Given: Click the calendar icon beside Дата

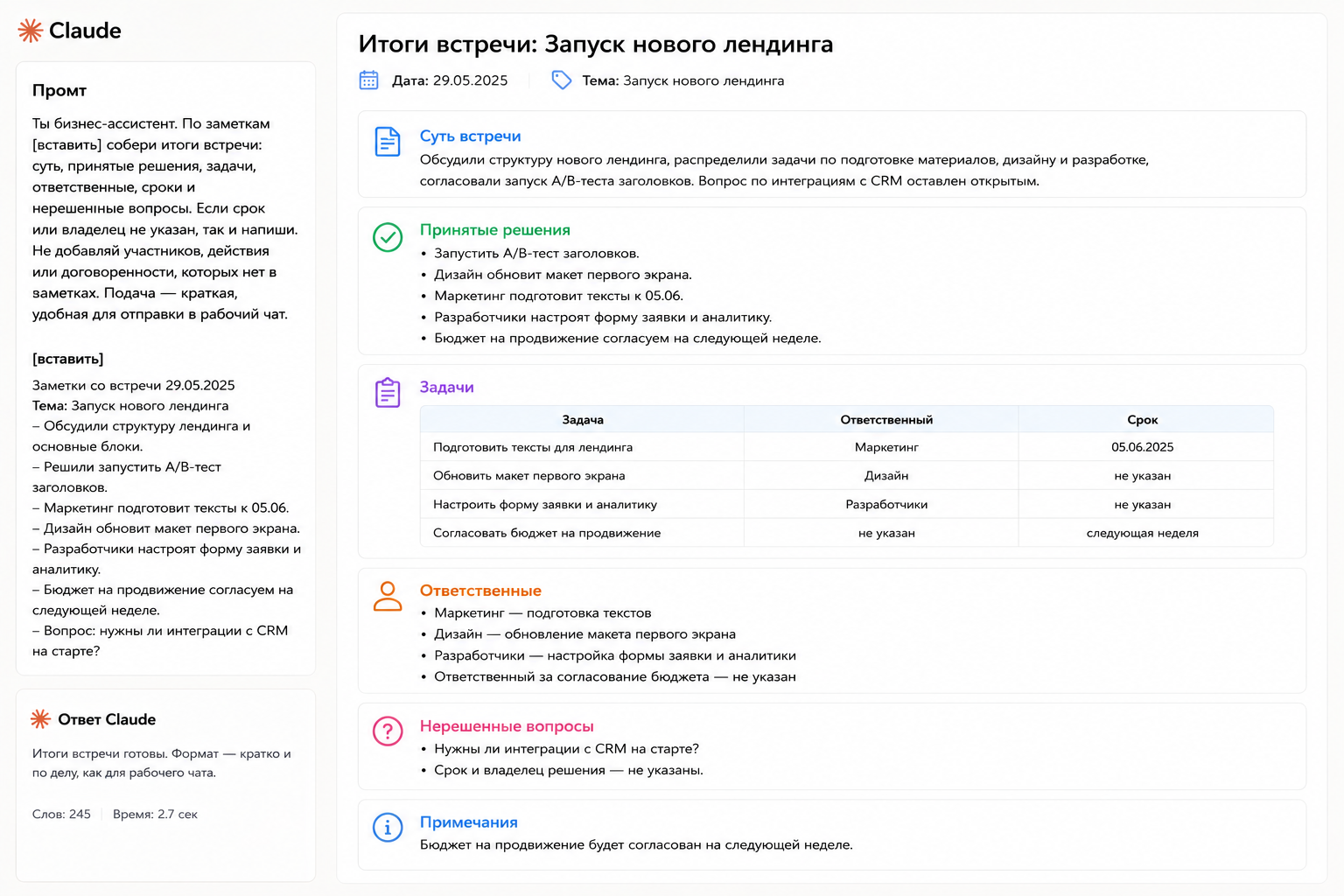Looking at the screenshot, I should [369, 80].
